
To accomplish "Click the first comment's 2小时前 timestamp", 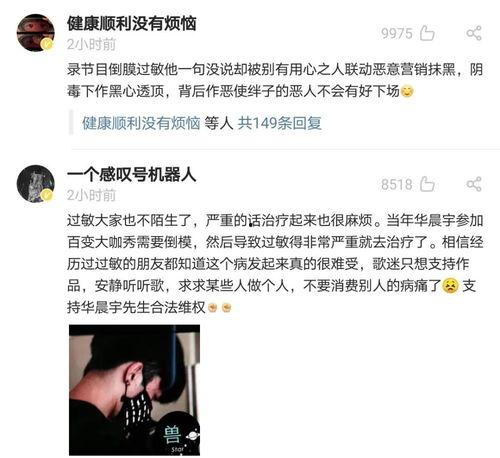I will click(x=91, y=44).
